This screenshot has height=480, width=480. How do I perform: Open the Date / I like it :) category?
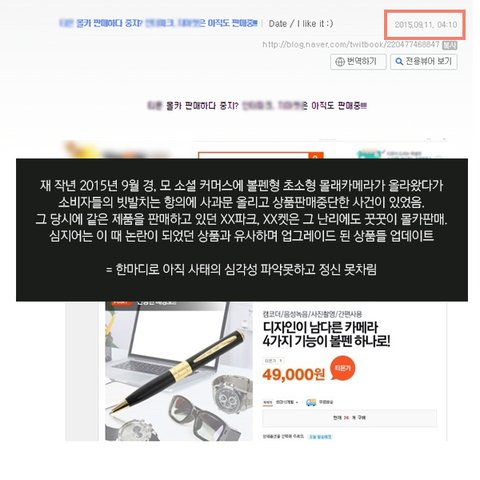pos(301,24)
